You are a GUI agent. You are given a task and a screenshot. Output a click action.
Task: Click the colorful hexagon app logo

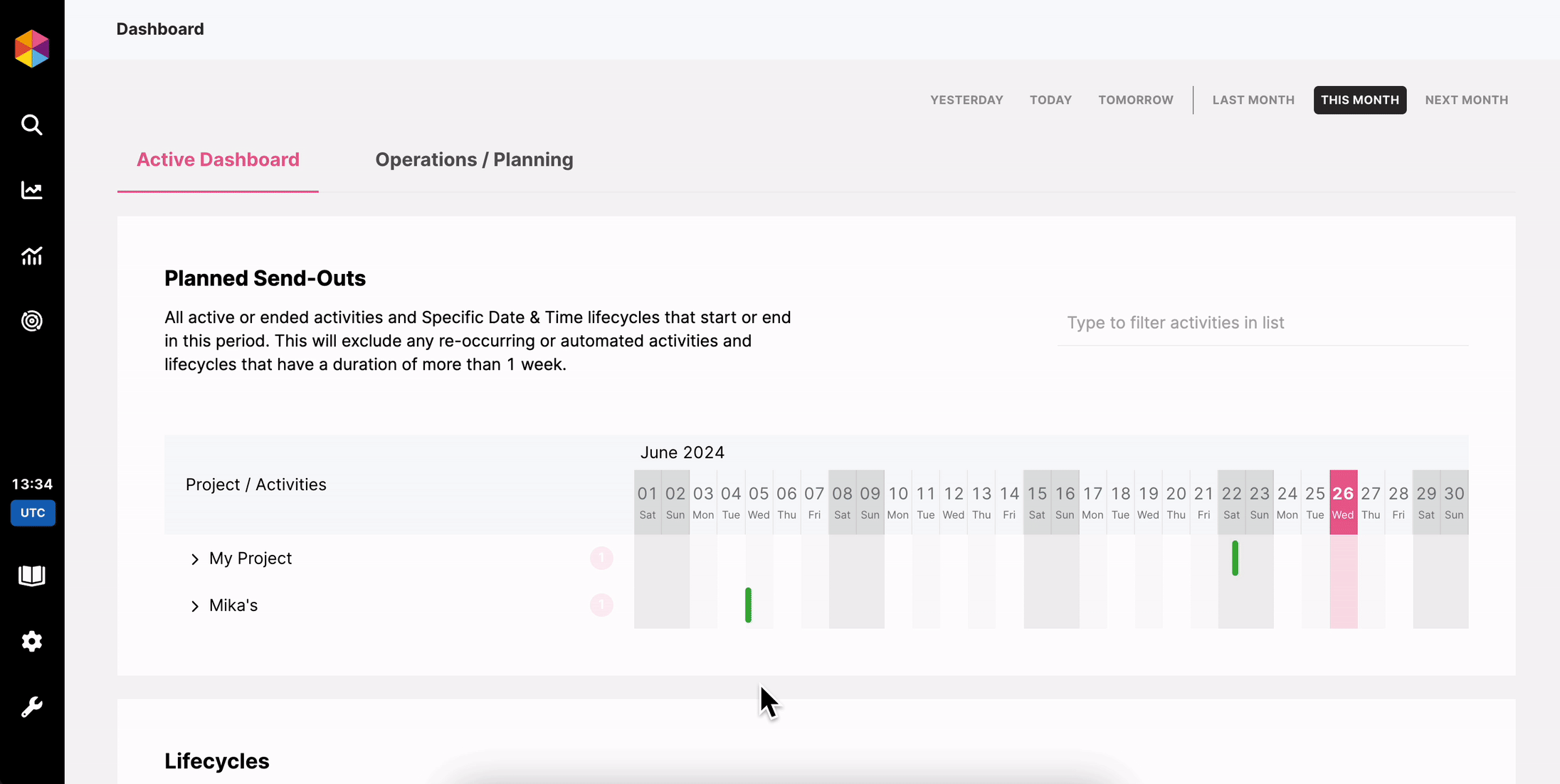coord(32,49)
